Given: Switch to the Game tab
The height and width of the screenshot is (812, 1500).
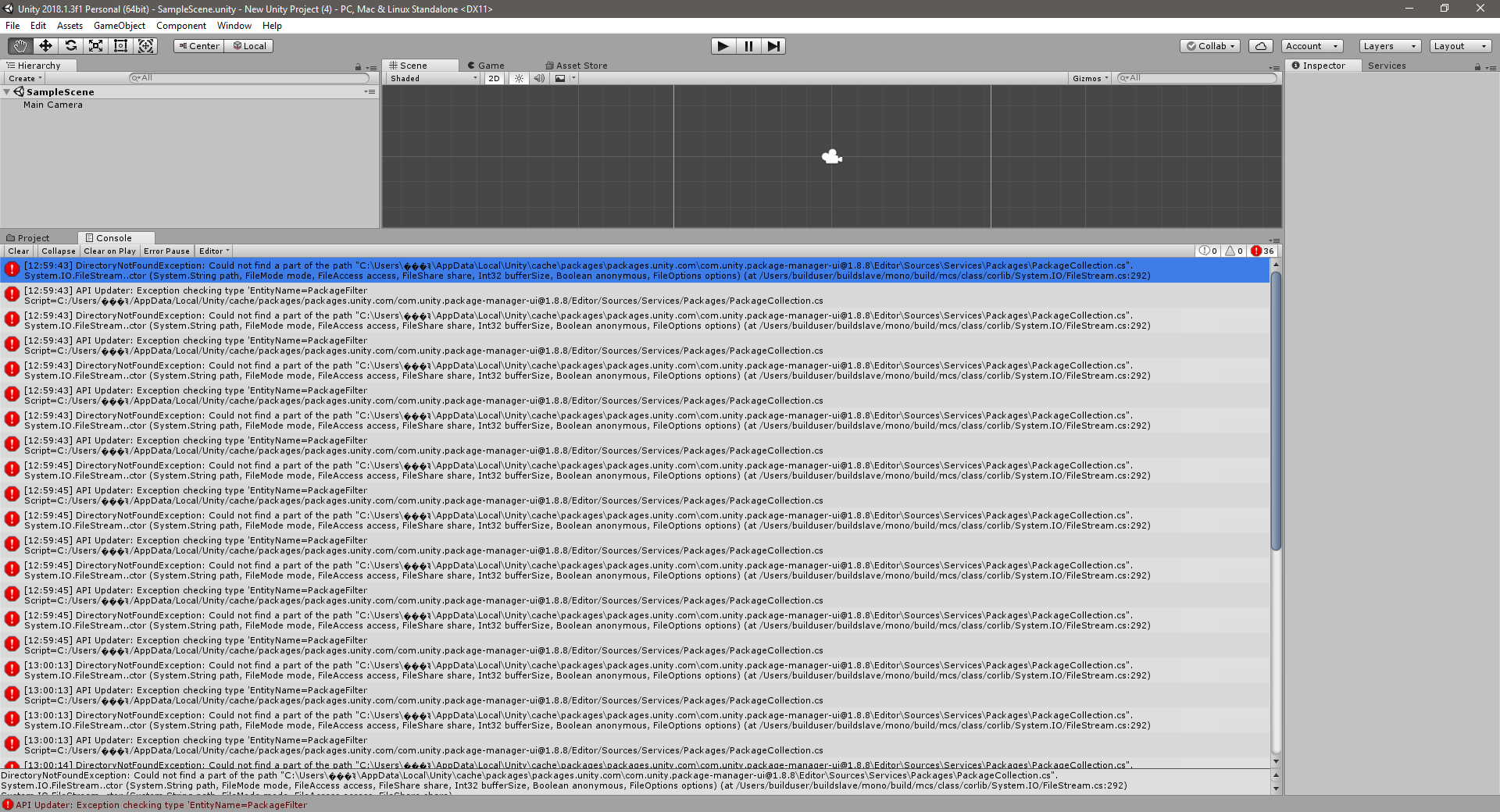Looking at the screenshot, I should point(486,66).
